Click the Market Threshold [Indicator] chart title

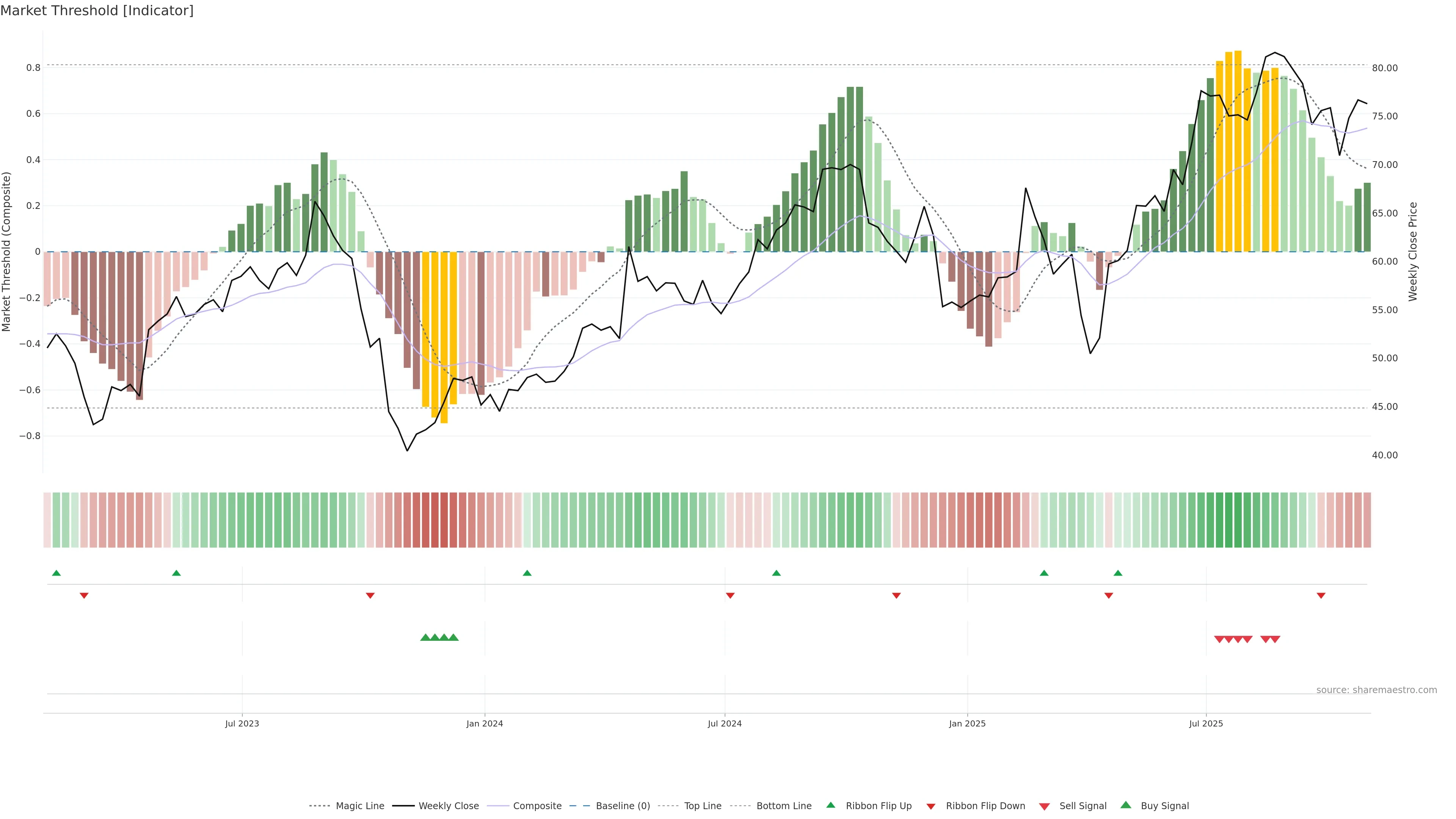click(x=97, y=11)
